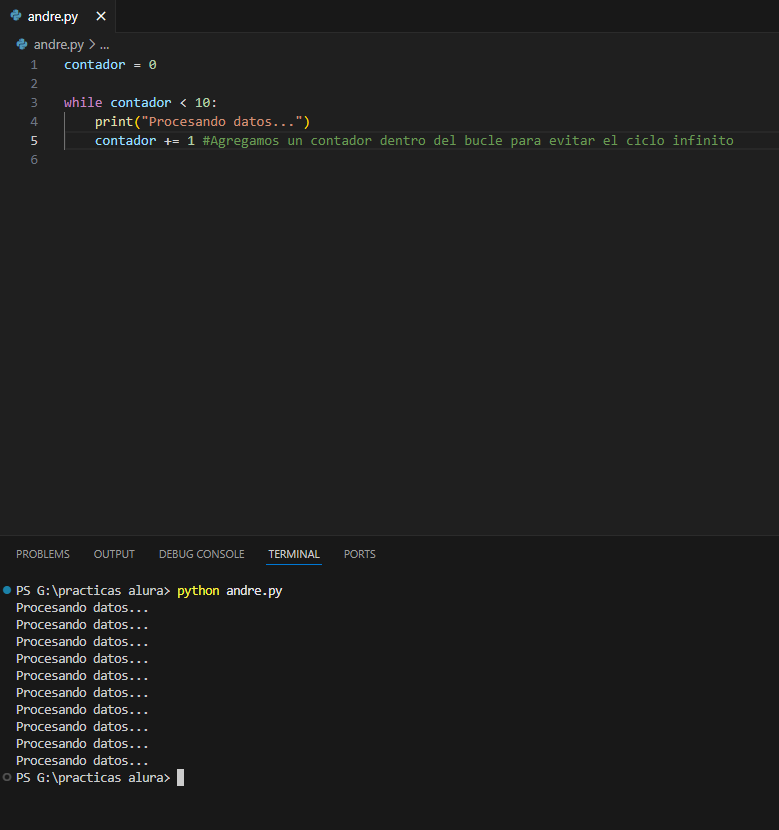Image resolution: width=779 pixels, height=830 pixels.
Task: Switch to the PROBLEMS panel tab
Action: pyautogui.click(x=43, y=554)
